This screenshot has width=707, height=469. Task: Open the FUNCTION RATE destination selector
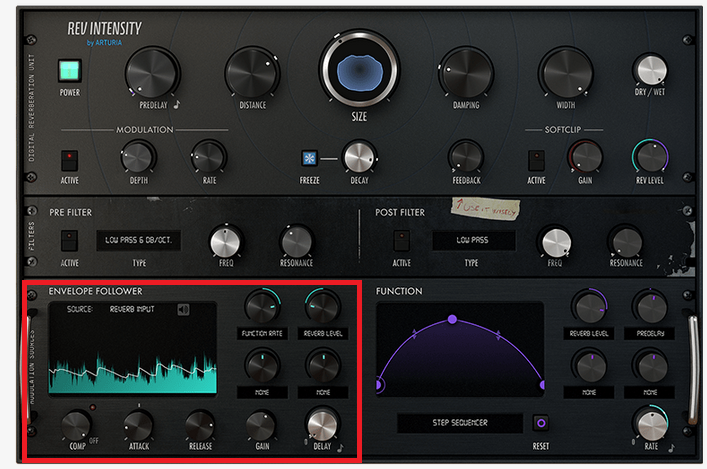(x=262, y=334)
